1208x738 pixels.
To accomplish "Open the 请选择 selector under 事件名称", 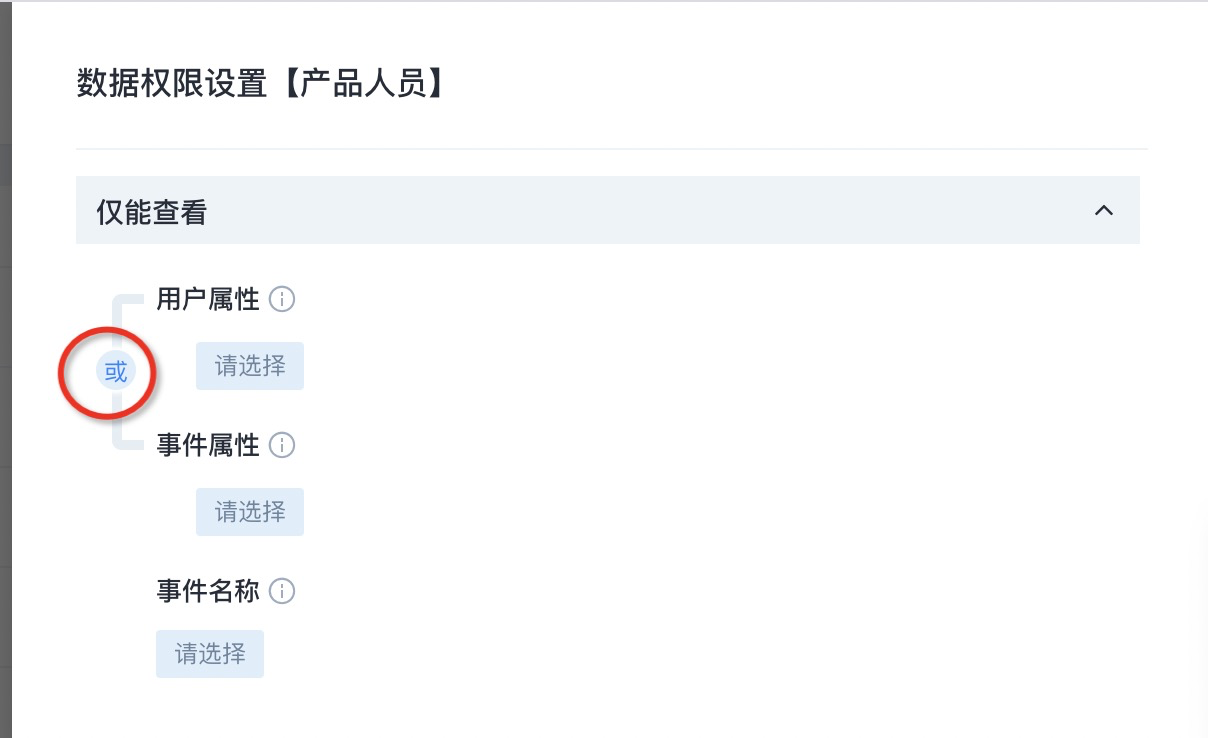I will click(210, 654).
